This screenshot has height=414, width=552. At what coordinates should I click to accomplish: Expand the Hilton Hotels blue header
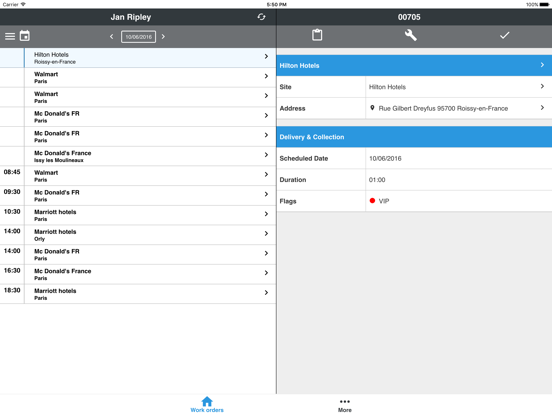point(414,65)
